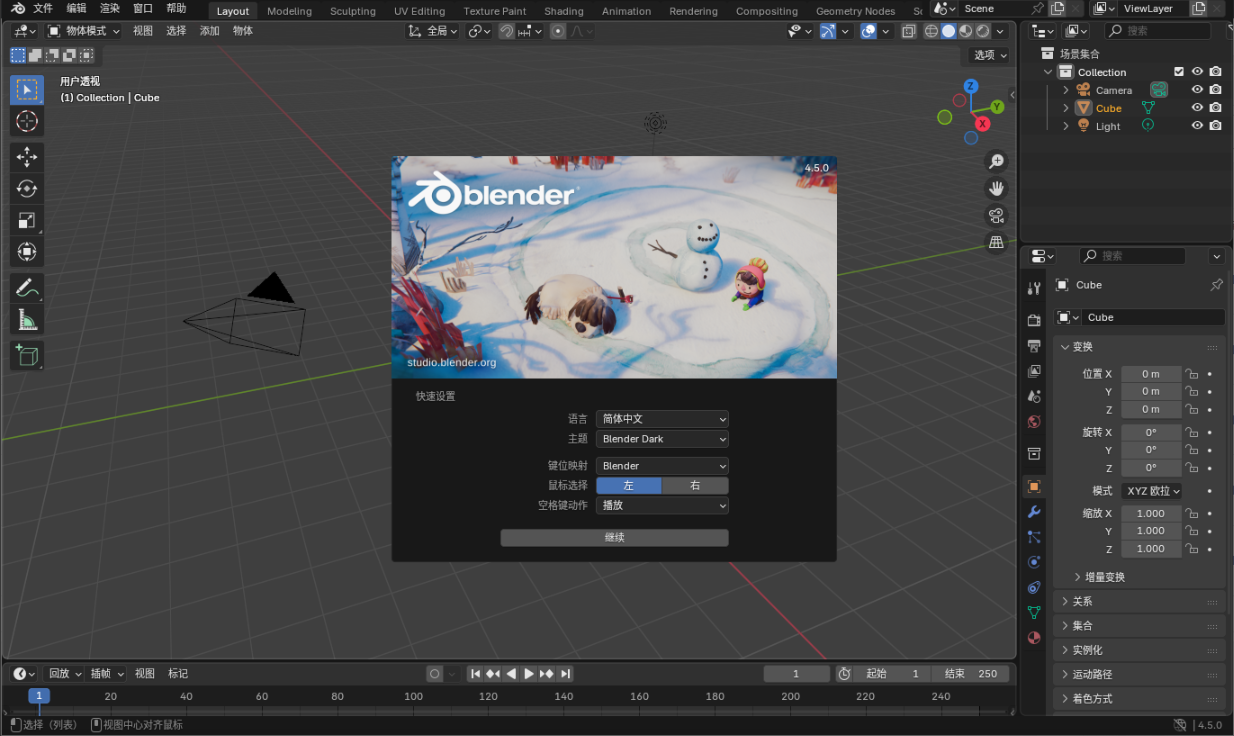The height and width of the screenshot is (736, 1234).
Task: Open the Output properties tab
Action: [x=1034, y=346]
